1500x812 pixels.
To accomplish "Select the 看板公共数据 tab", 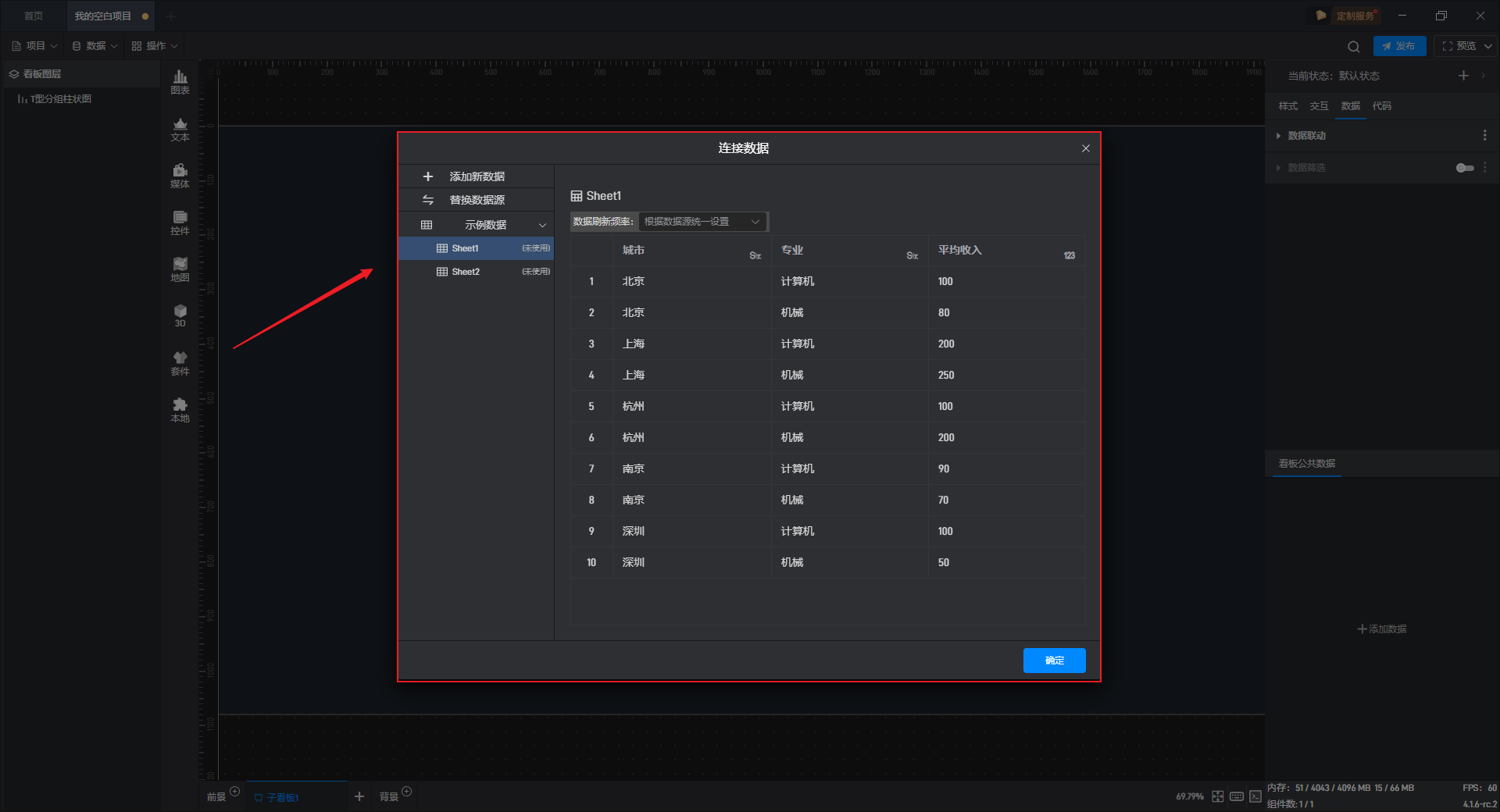I will (1306, 463).
